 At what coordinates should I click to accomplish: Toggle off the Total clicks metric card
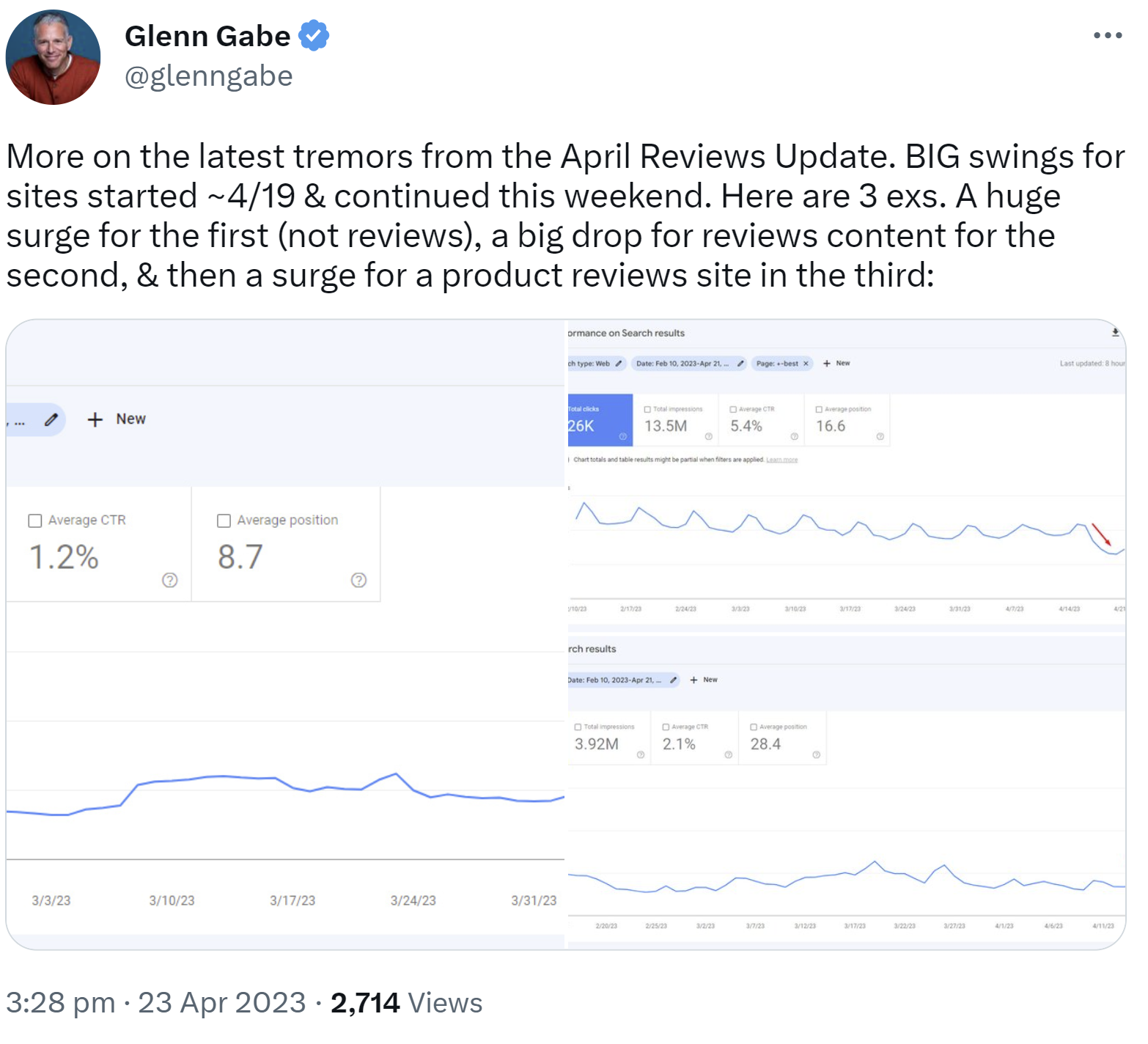[x=597, y=419]
